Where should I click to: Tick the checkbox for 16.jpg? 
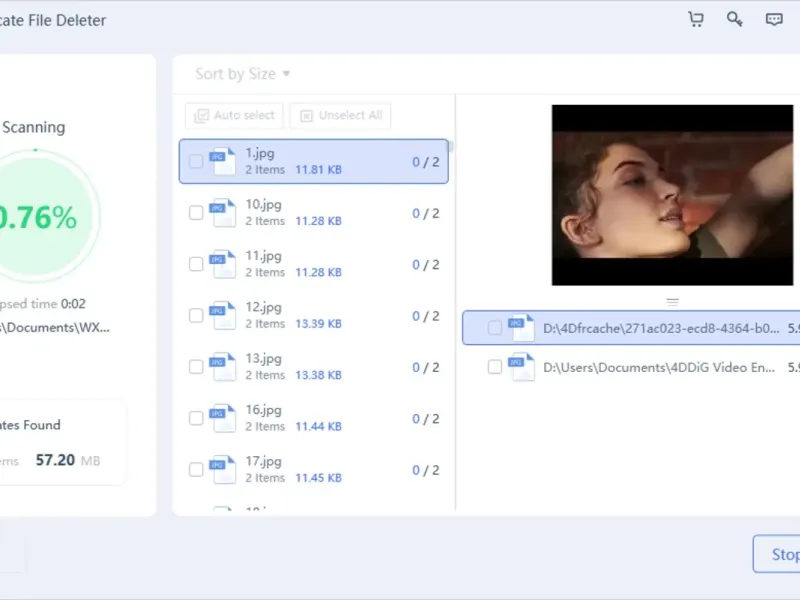[196, 418]
